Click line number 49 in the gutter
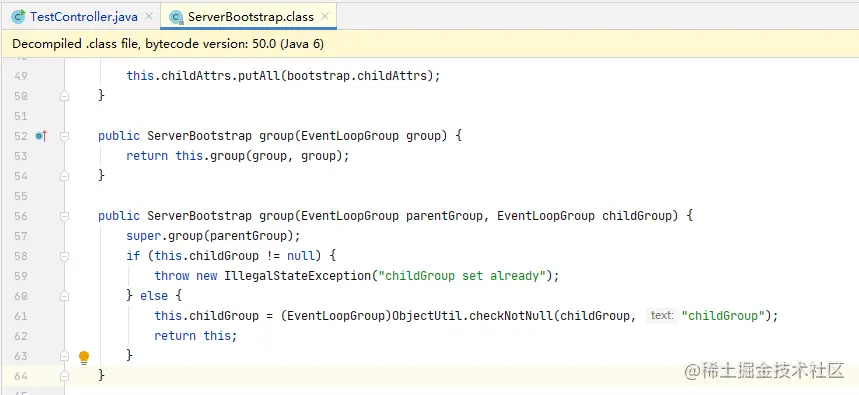The image size is (859, 395). 21,76
